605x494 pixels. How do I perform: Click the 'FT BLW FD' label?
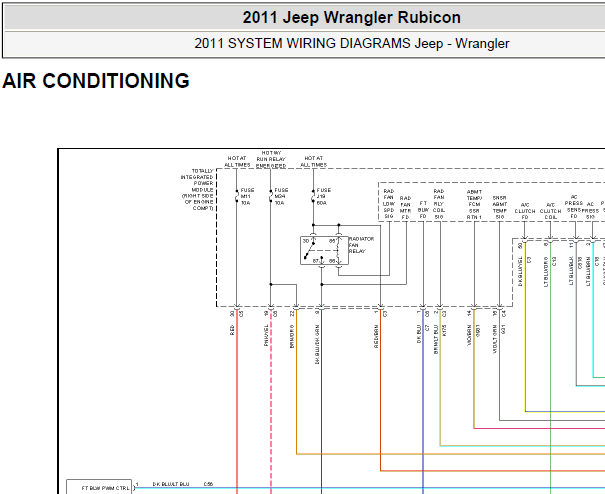(423, 210)
